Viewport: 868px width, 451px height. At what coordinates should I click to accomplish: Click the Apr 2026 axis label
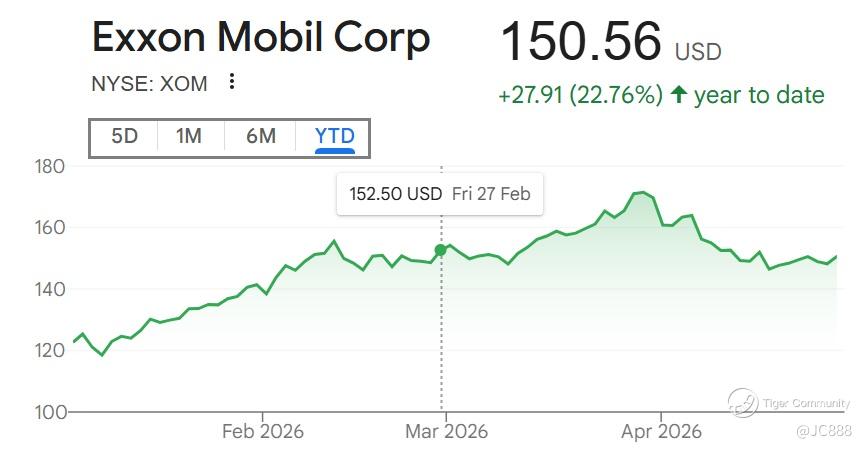point(661,432)
